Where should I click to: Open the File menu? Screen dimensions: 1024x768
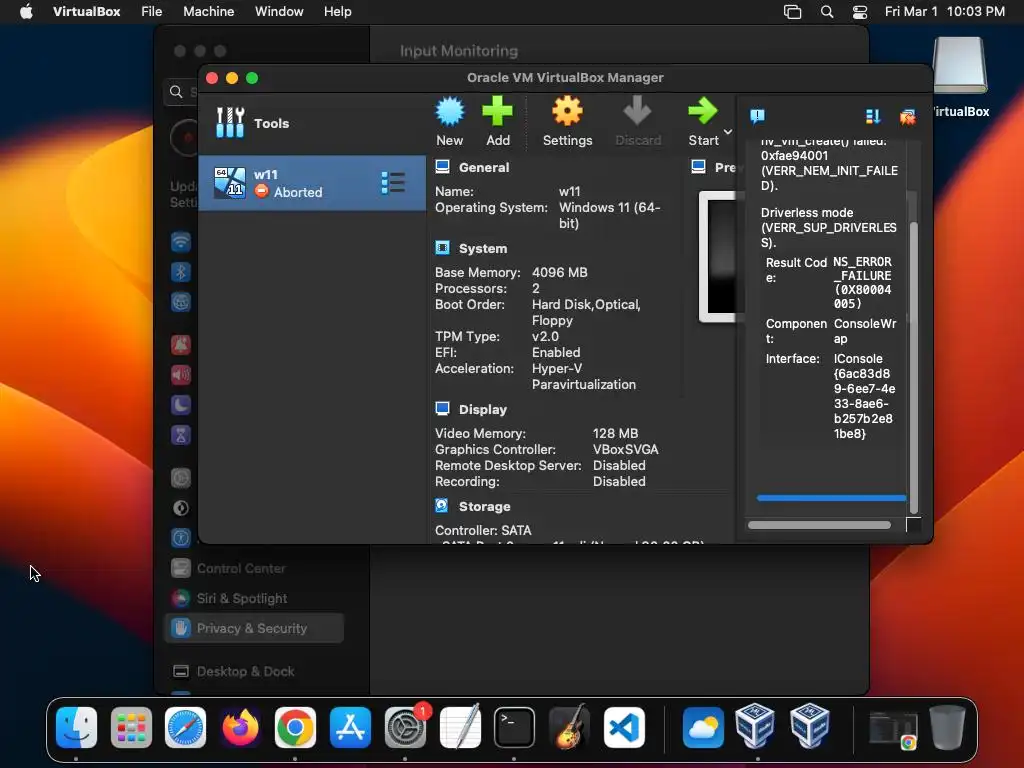point(152,12)
